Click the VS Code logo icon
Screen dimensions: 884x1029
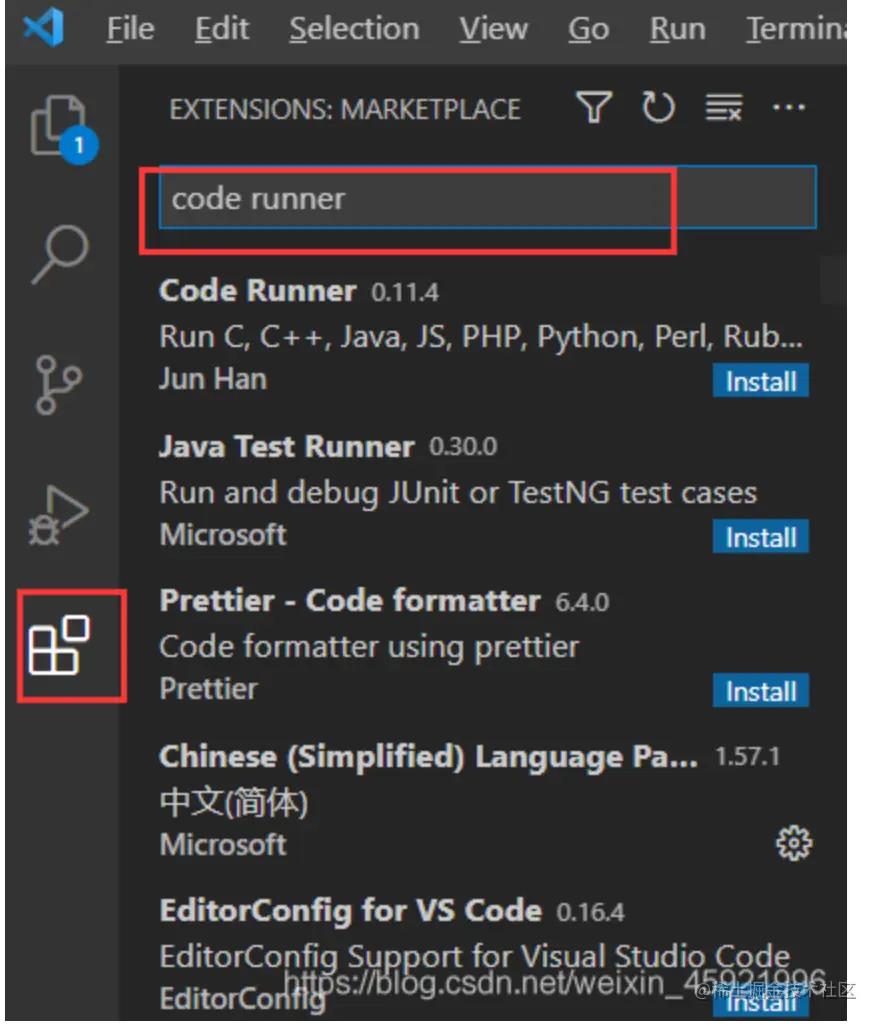coord(43,28)
